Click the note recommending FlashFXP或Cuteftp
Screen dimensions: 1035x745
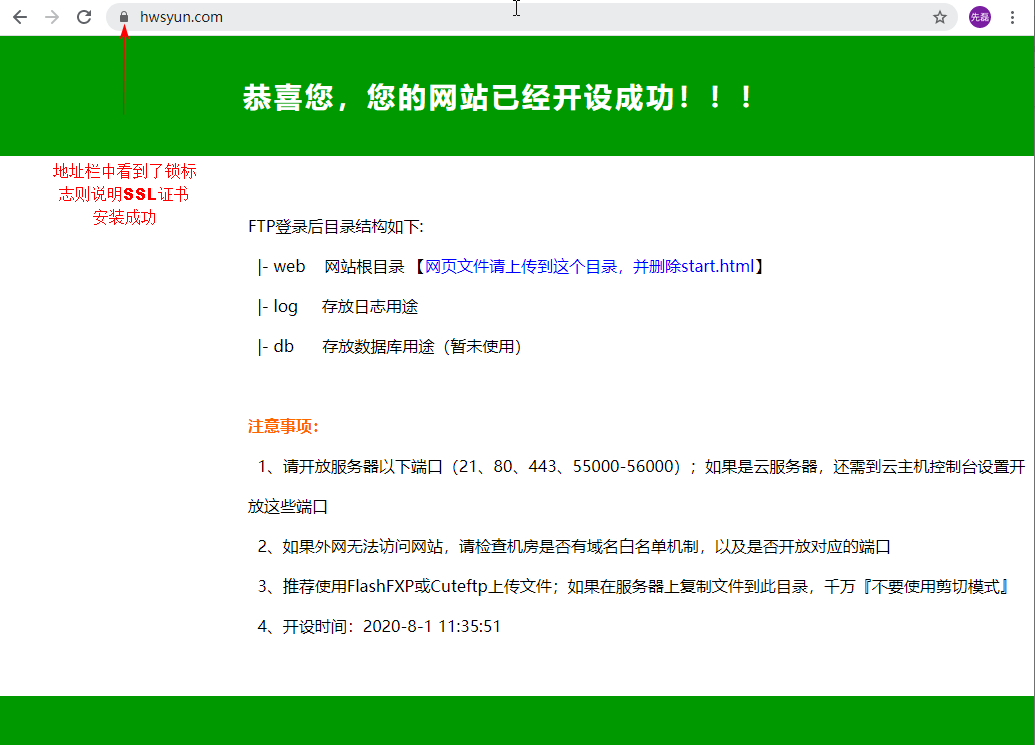click(x=630, y=587)
